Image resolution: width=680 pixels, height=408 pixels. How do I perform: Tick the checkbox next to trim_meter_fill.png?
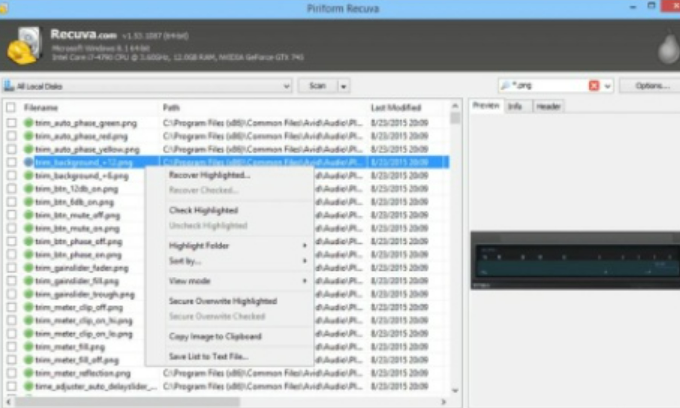[x=11, y=346]
